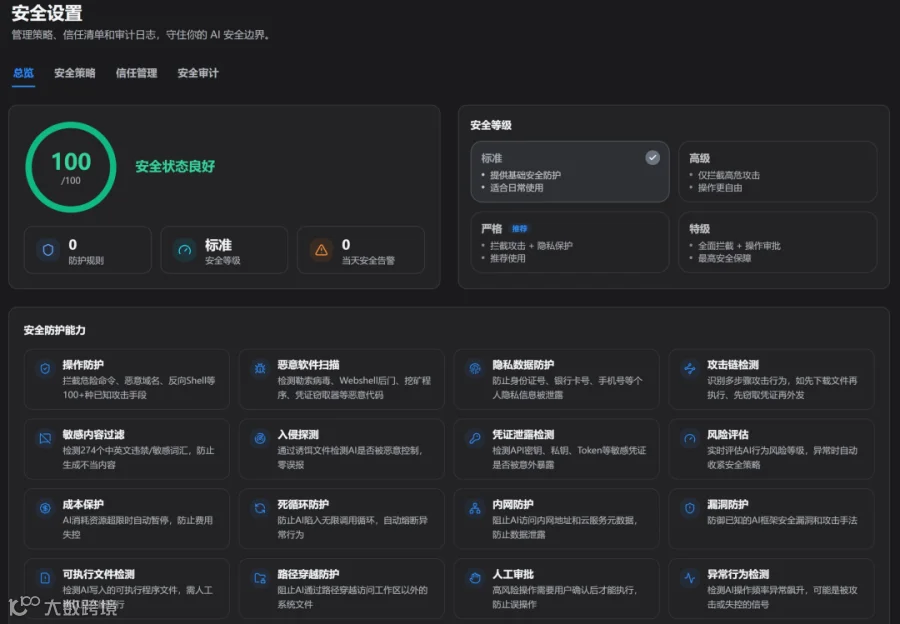Viewport: 900px width, 624px height.
Task: Open the 安全策略 tab
Action: (75, 73)
